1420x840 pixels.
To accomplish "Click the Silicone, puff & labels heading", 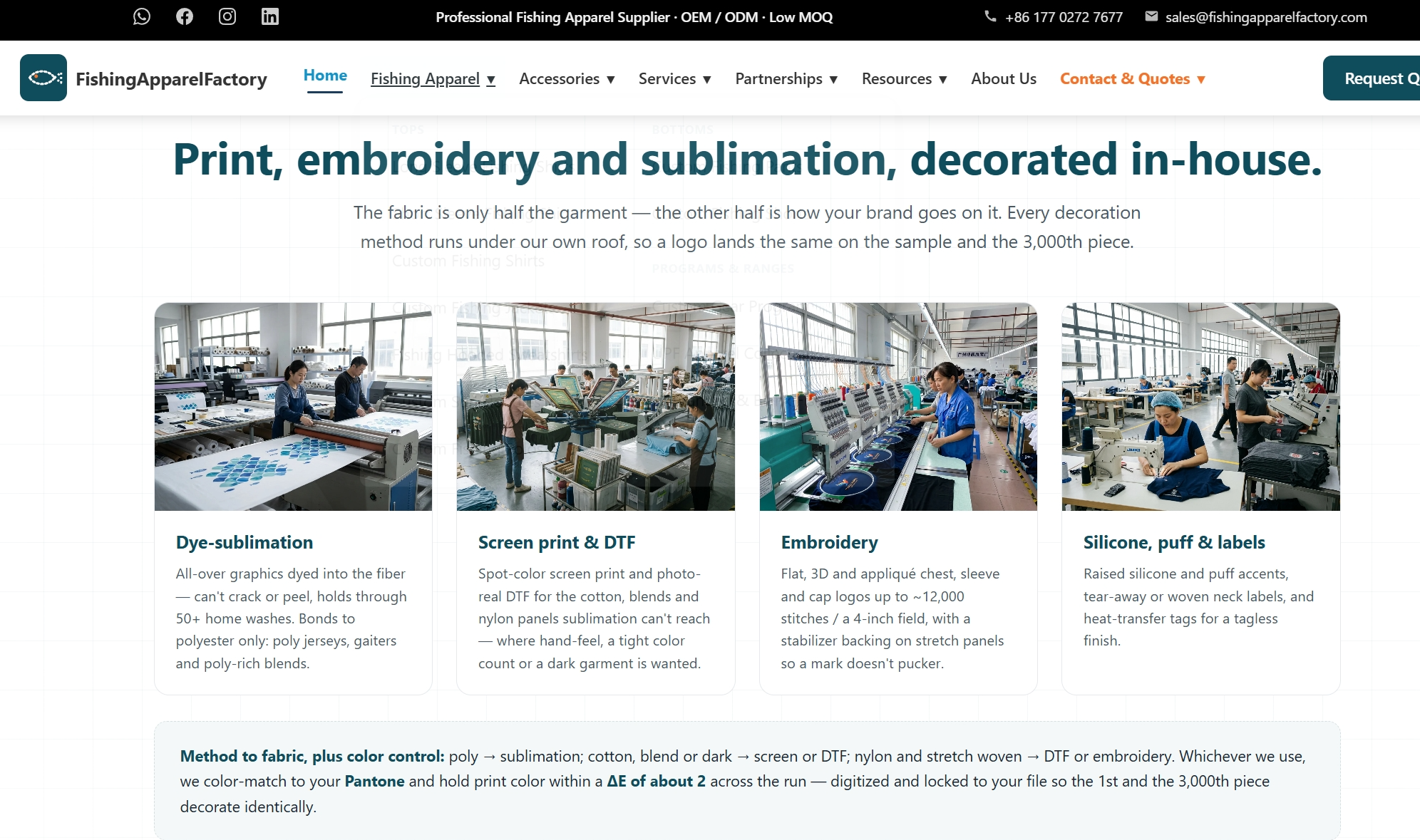I will click(1174, 542).
